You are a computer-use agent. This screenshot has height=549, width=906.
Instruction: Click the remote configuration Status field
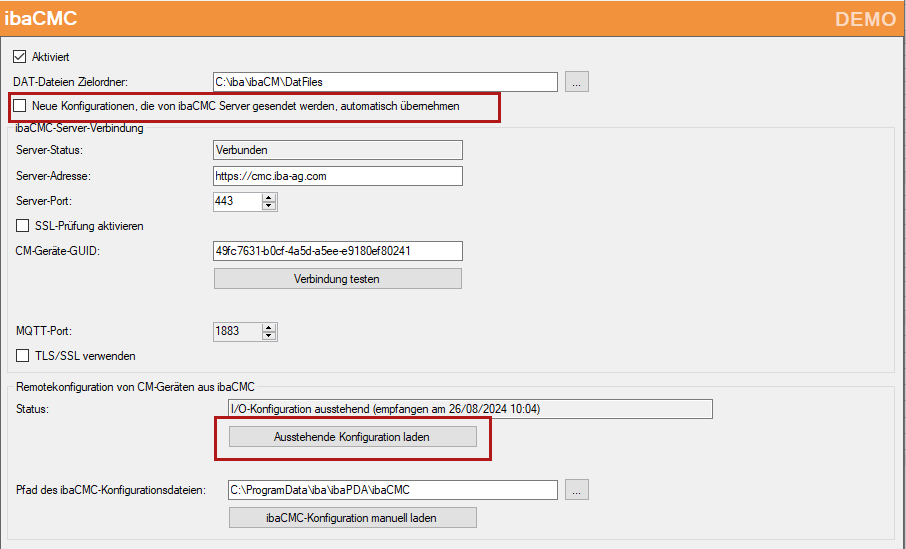click(x=470, y=409)
